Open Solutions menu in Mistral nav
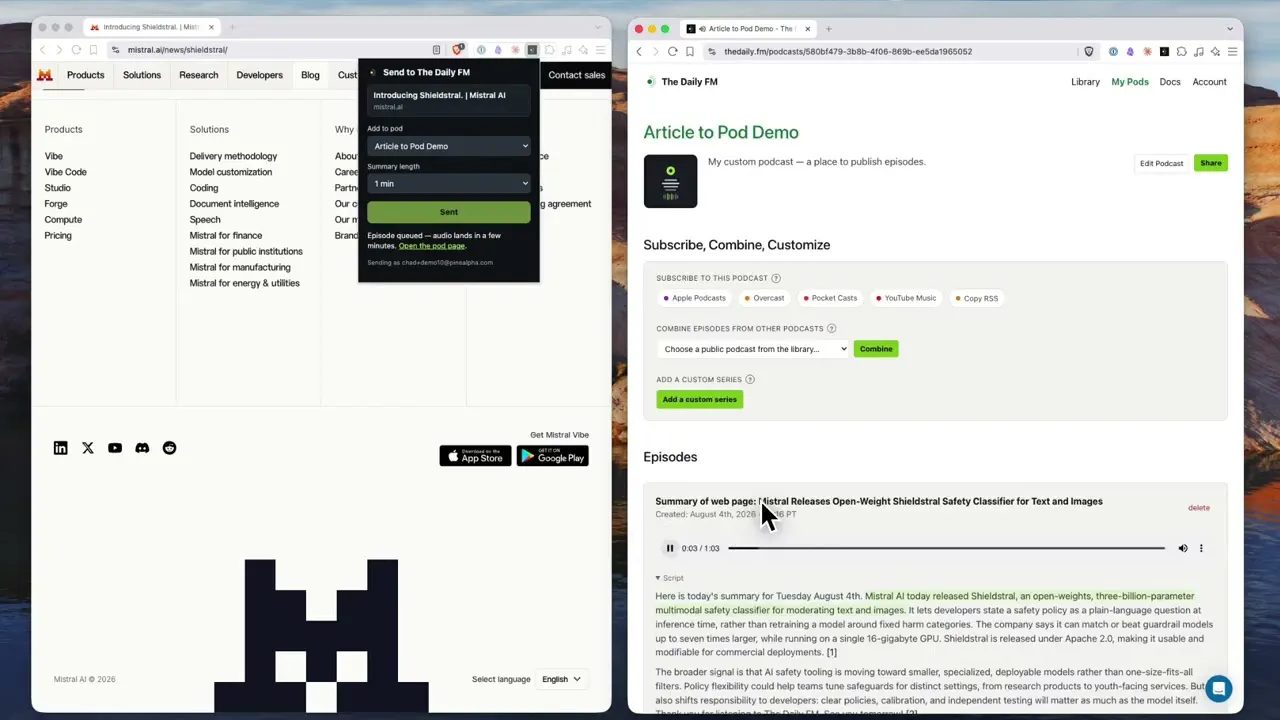This screenshot has height=720, width=1280. pos(142,75)
